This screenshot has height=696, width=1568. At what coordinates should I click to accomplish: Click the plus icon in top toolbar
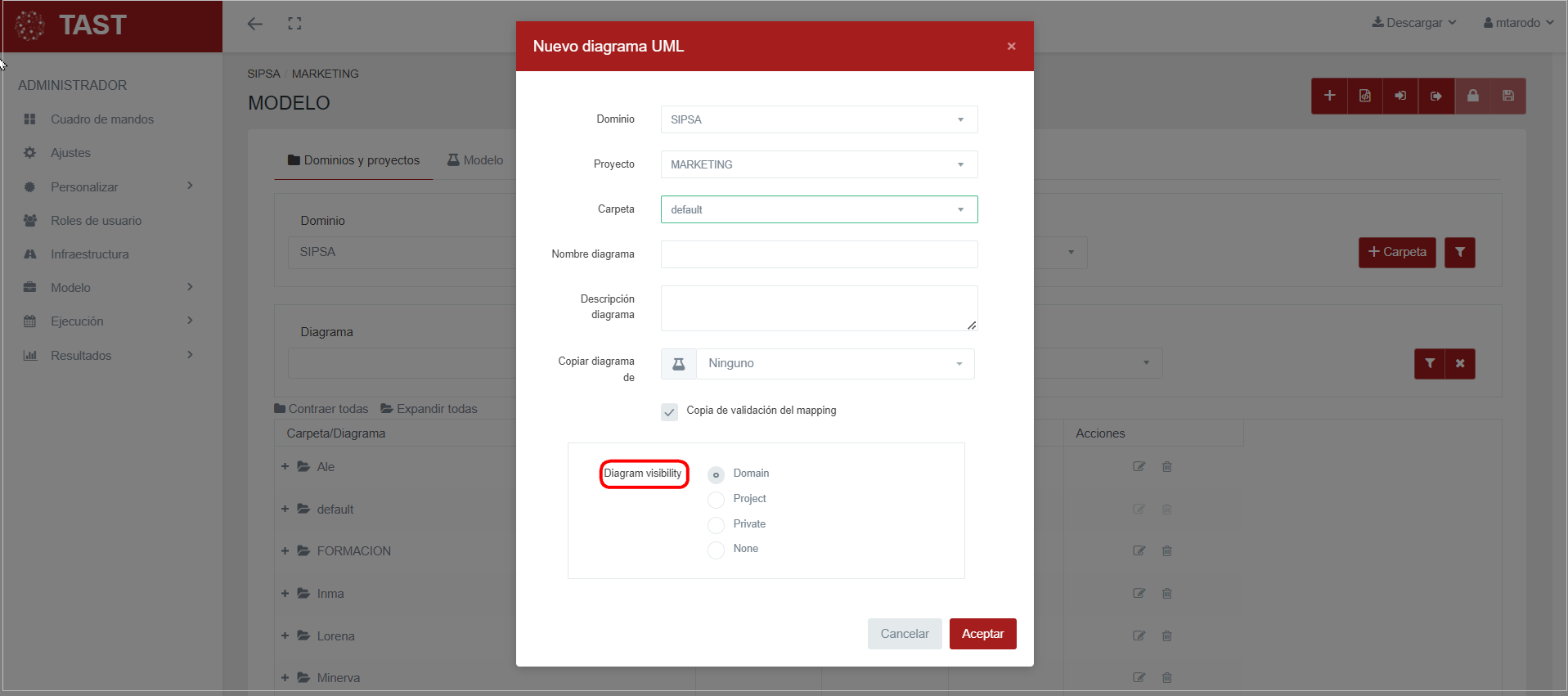pos(1329,96)
